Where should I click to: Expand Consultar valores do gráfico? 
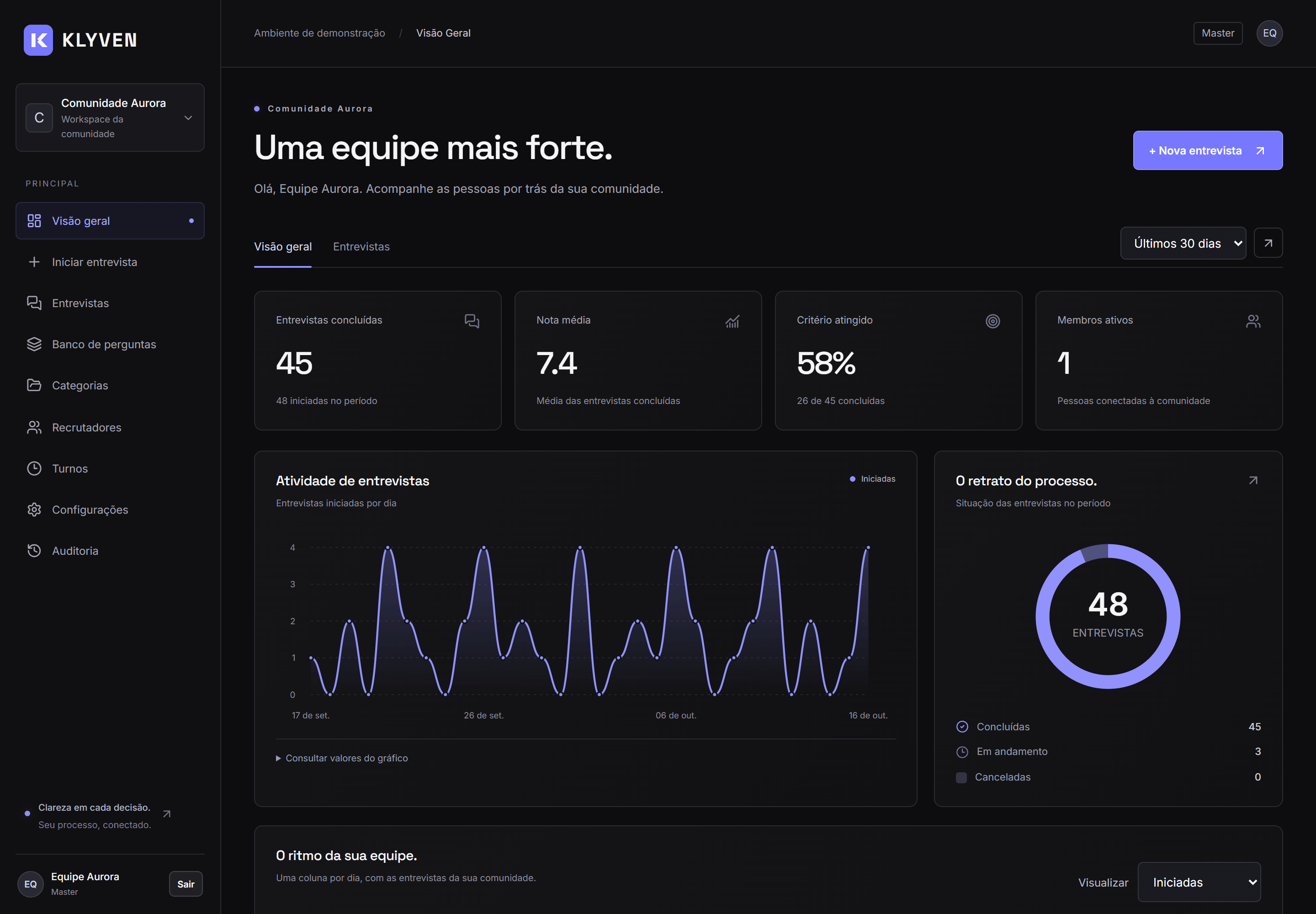(x=342, y=758)
